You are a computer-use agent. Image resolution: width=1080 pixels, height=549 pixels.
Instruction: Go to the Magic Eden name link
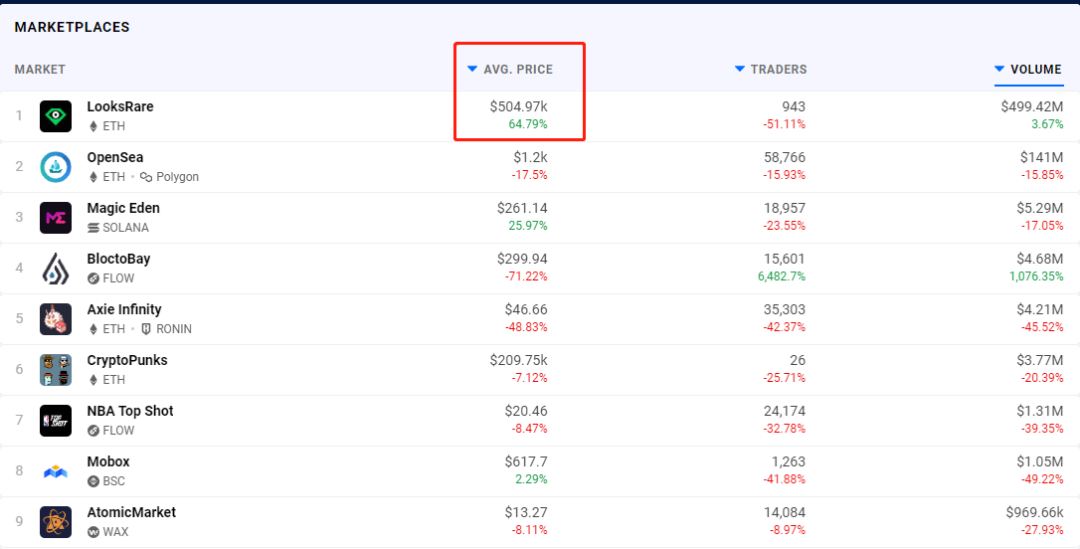pos(123,208)
